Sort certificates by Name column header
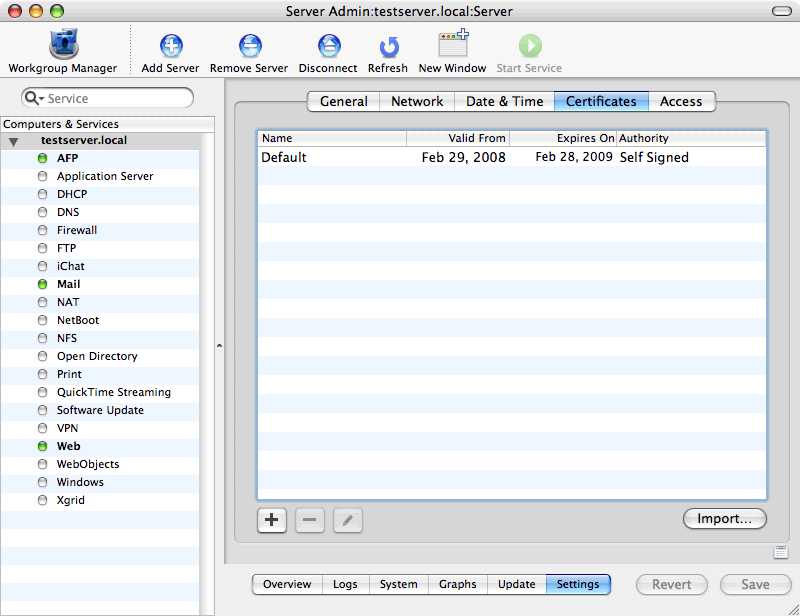 point(332,138)
